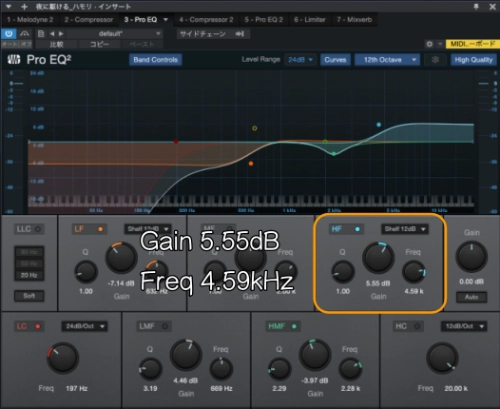Open Level Range 24dB dropdown

point(300,60)
